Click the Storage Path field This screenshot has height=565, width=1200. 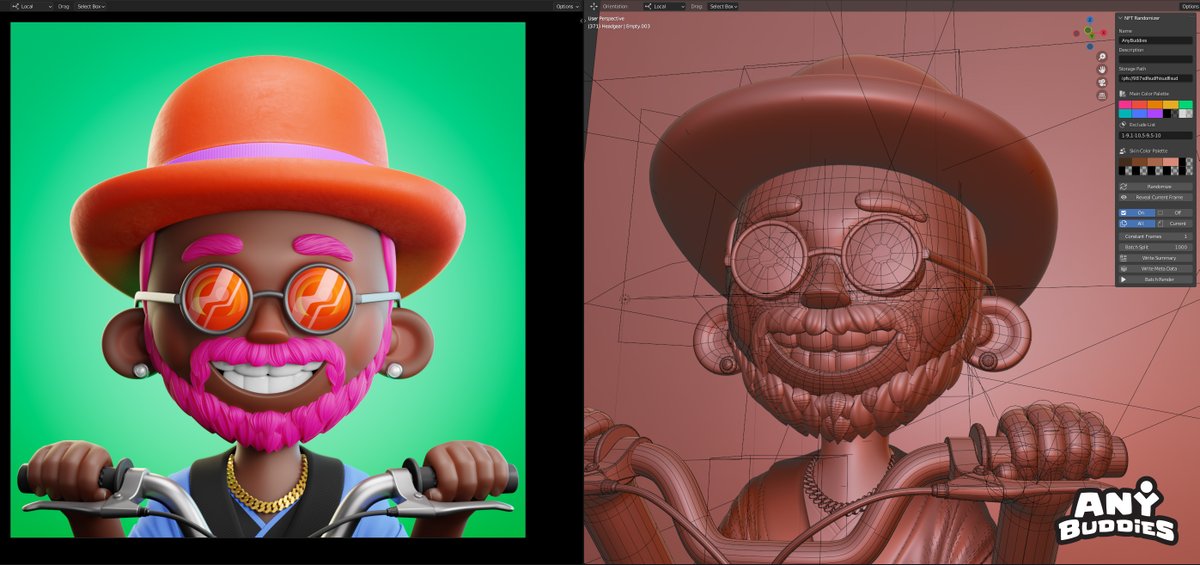pos(1156,78)
